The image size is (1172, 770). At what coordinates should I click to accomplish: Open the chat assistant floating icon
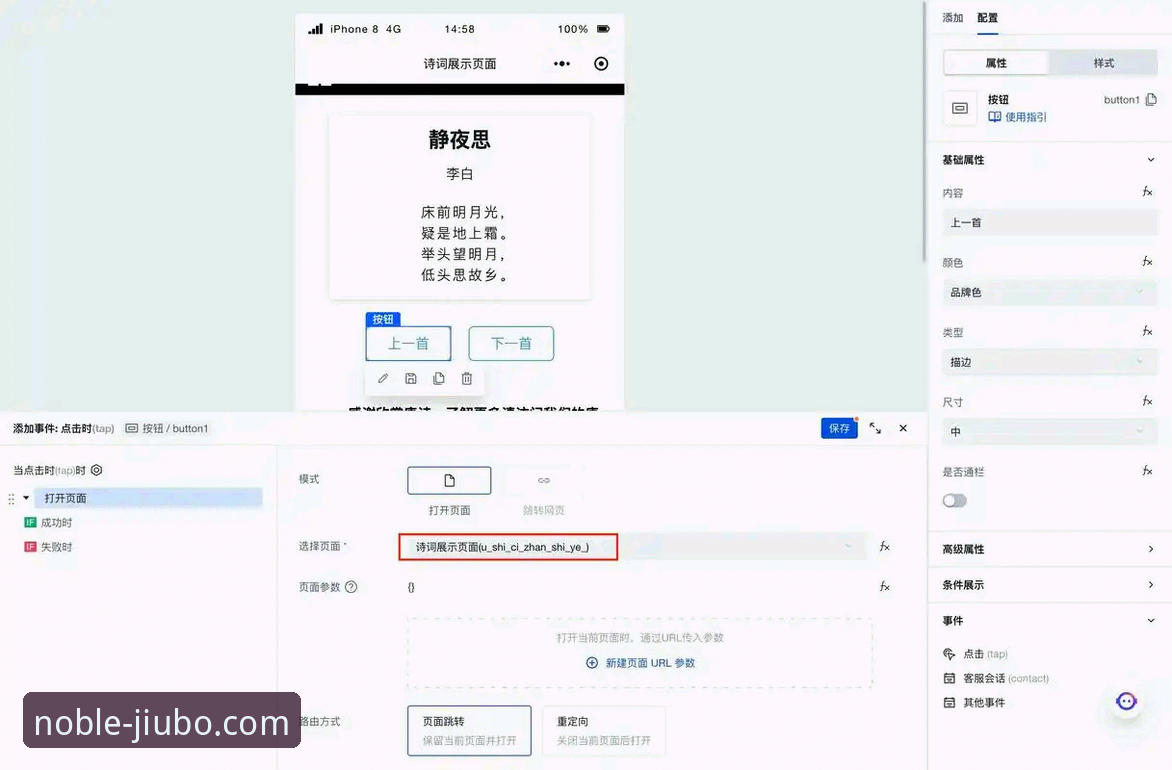click(1126, 701)
